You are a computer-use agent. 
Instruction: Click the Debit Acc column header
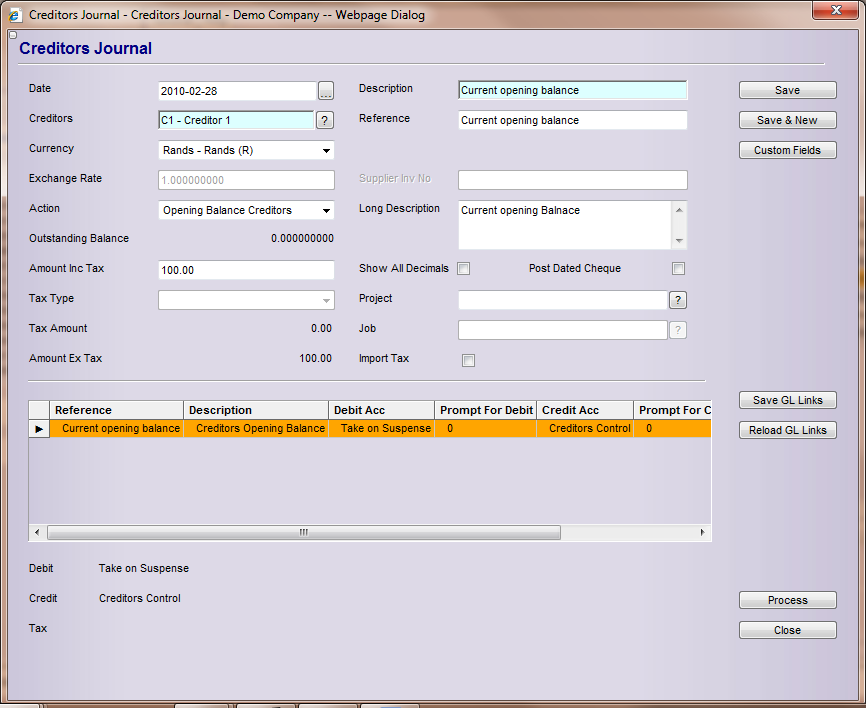[x=382, y=410]
